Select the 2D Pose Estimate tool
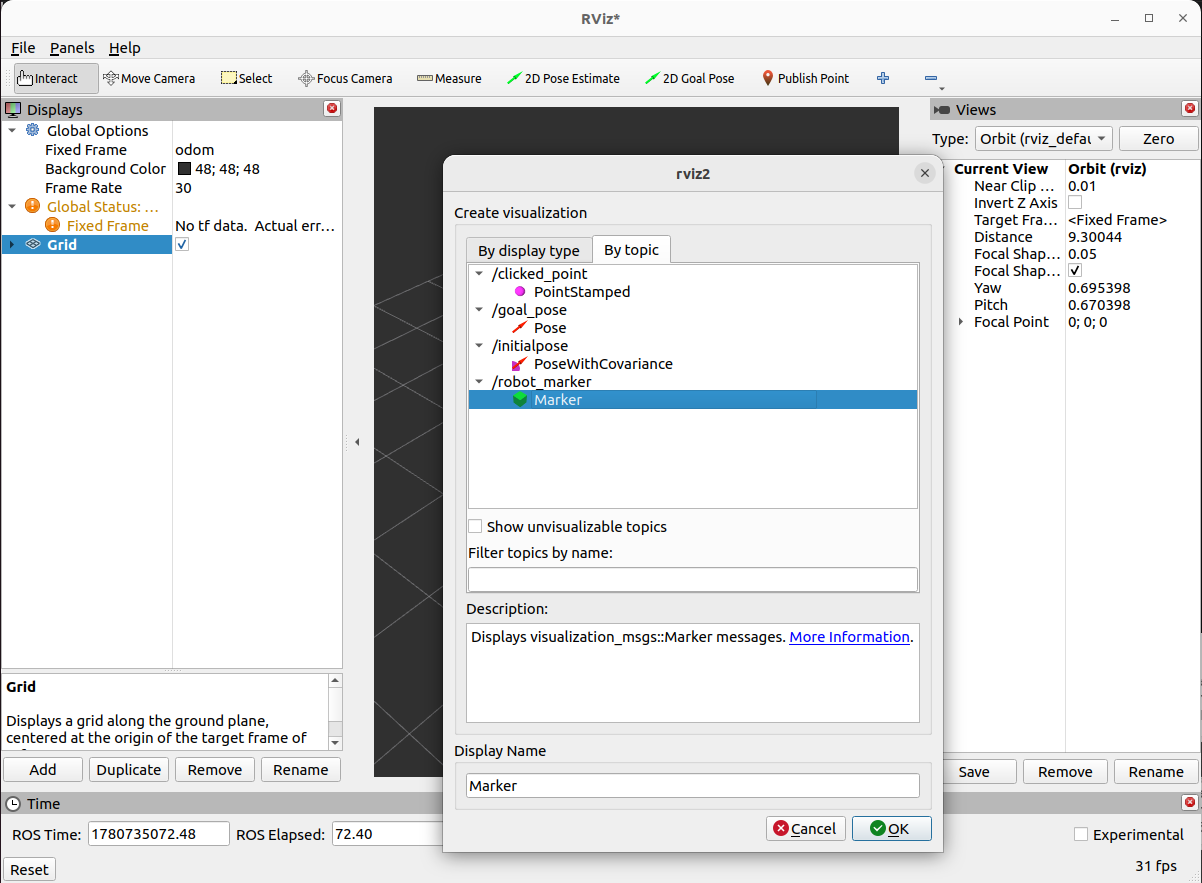The height and width of the screenshot is (883, 1202). [564, 78]
